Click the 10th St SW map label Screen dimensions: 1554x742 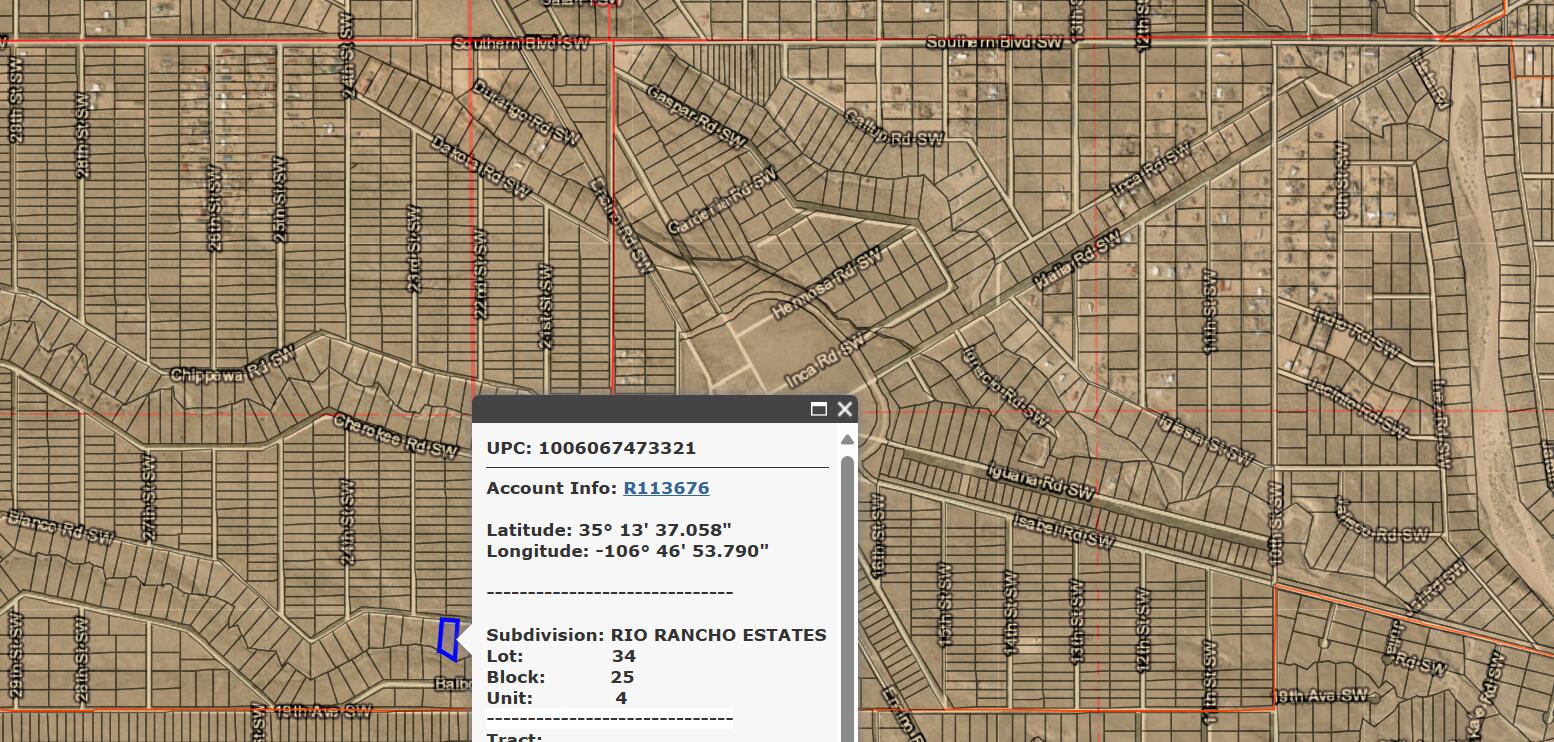(1276, 523)
